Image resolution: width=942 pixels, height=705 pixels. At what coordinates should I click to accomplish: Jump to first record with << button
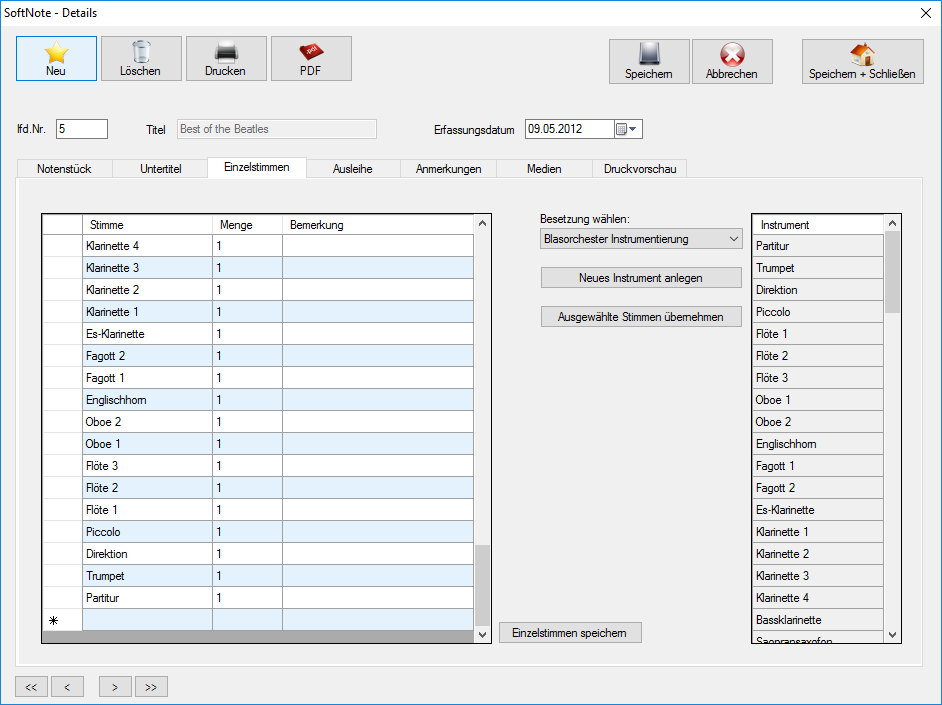[31, 686]
